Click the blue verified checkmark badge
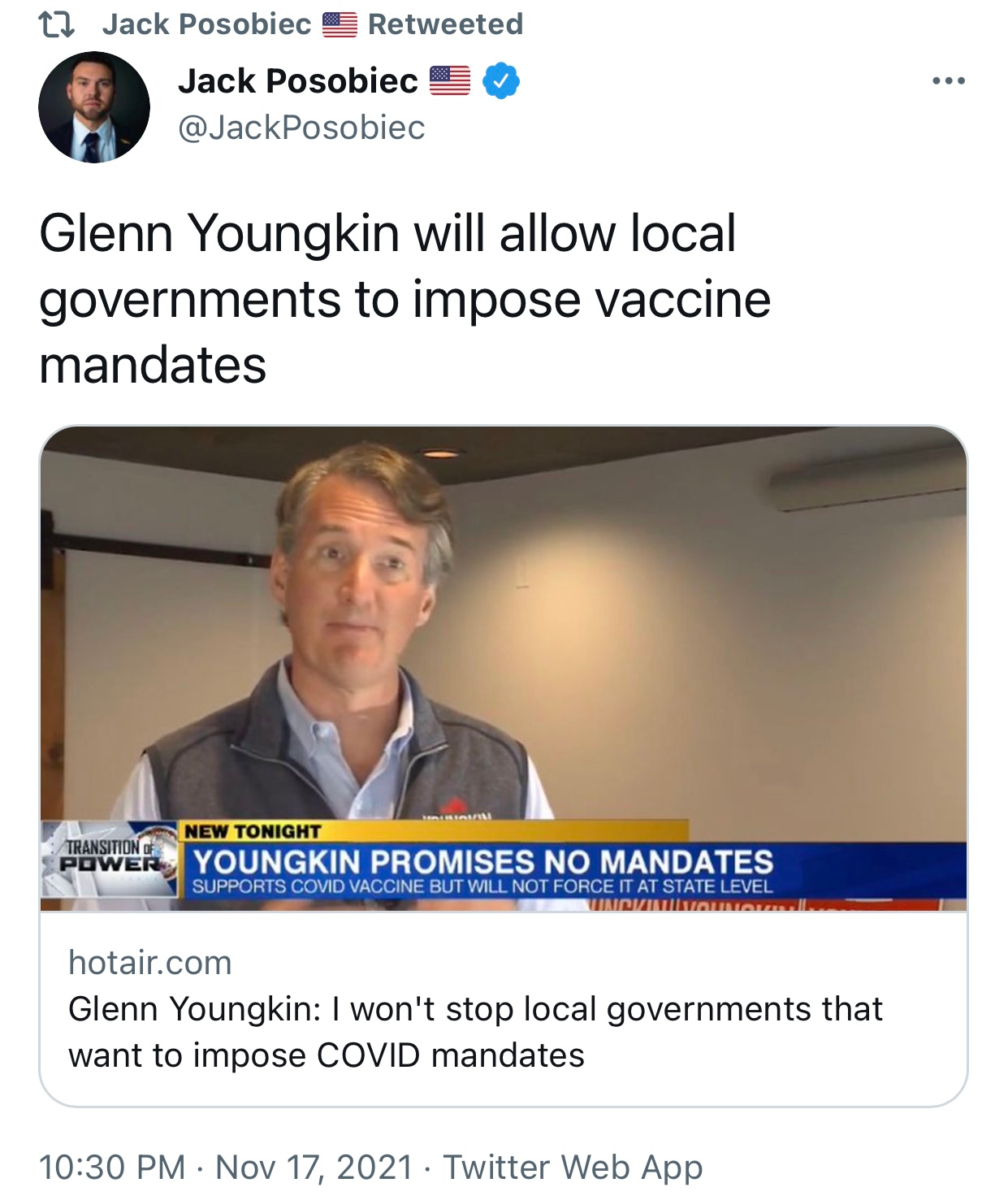The height and width of the screenshot is (1200, 1008). click(501, 80)
